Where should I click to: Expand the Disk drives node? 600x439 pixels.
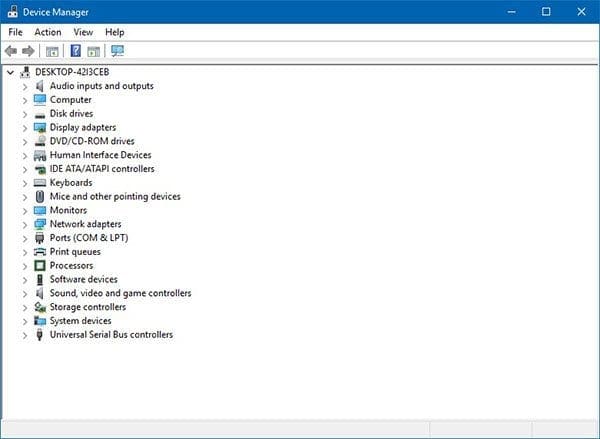click(25, 114)
